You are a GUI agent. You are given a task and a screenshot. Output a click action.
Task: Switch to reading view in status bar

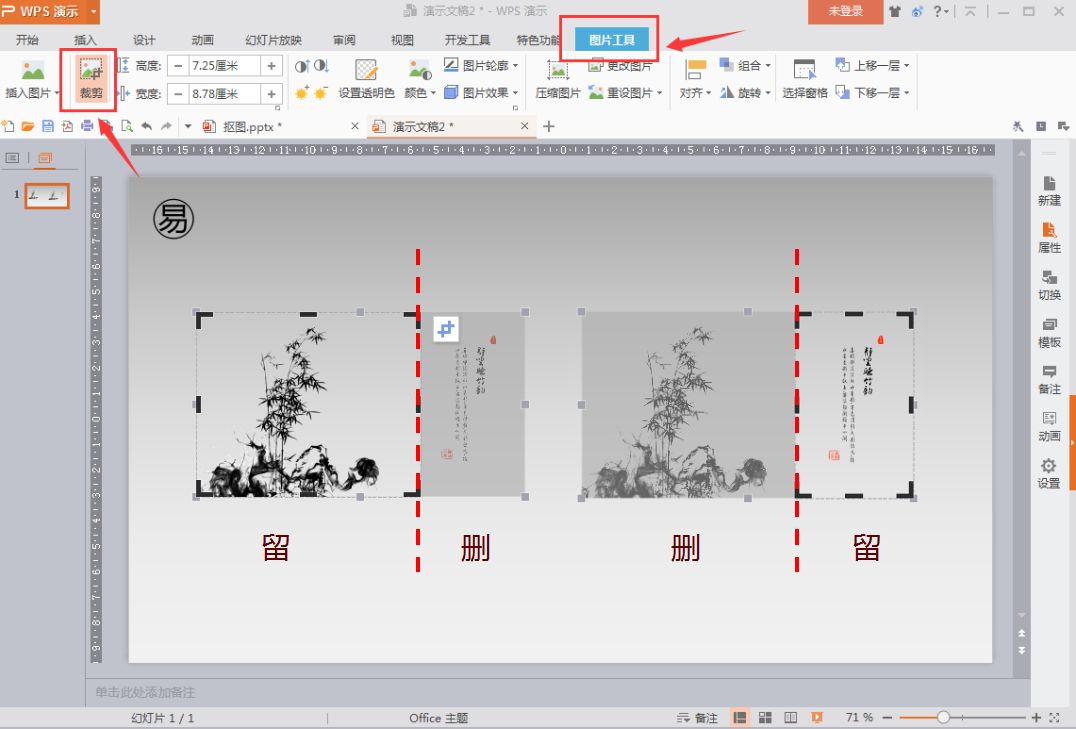click(791, 717)
